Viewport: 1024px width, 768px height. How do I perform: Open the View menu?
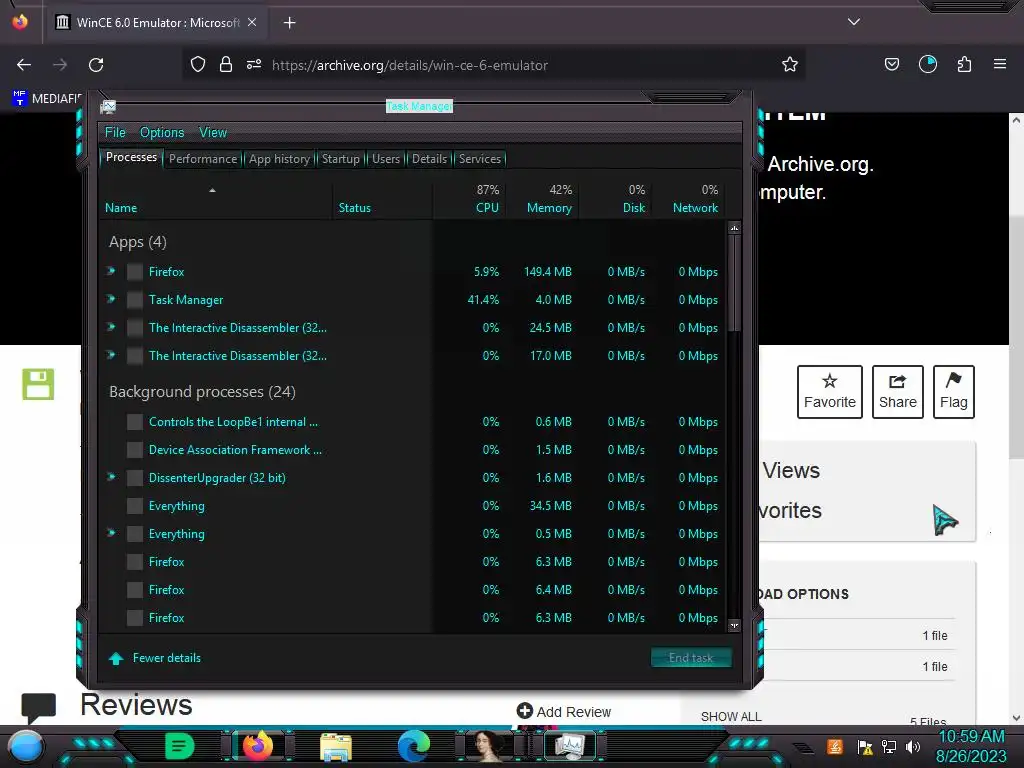click(x=213, y=133)
